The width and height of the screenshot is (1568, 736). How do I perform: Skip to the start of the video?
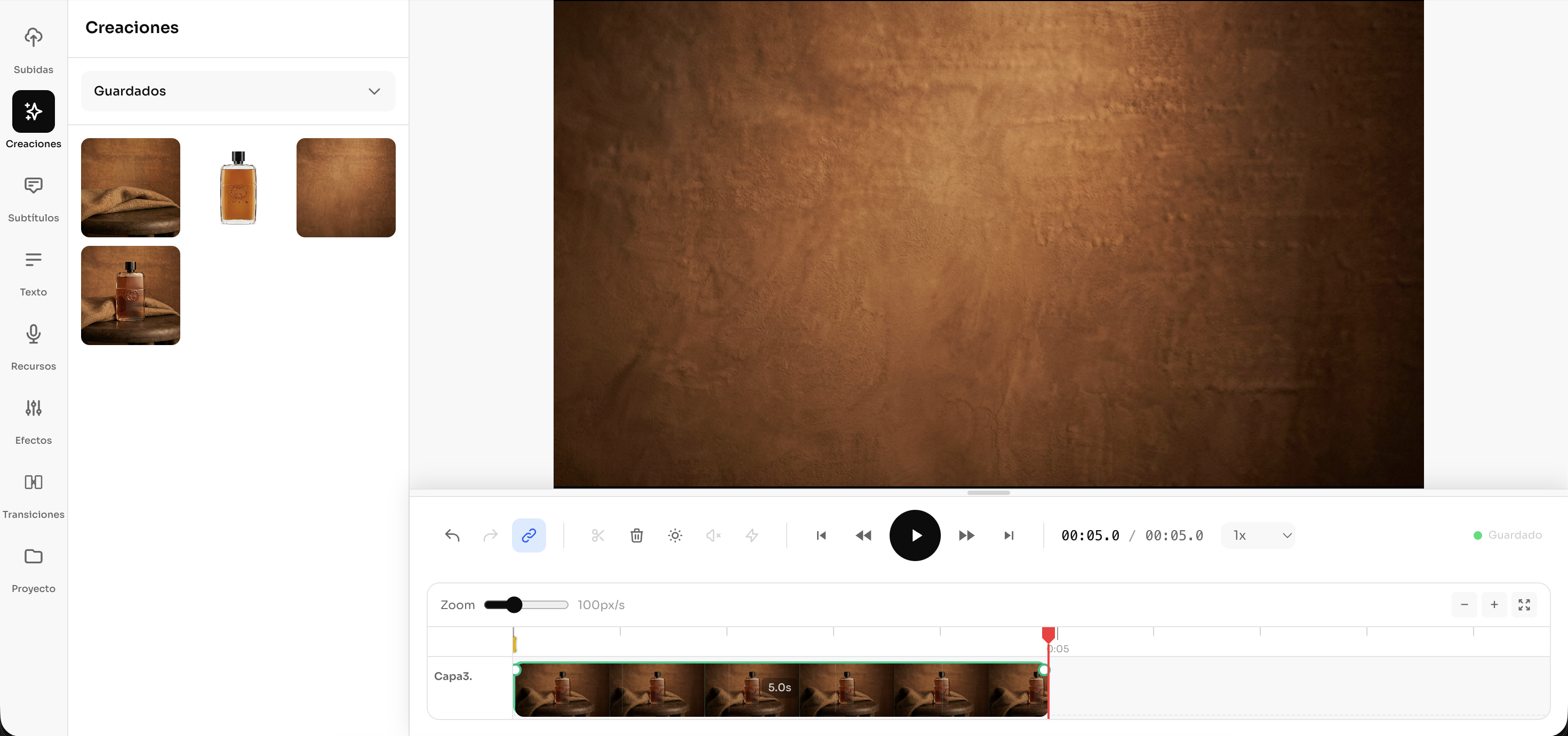coord(820,535)
